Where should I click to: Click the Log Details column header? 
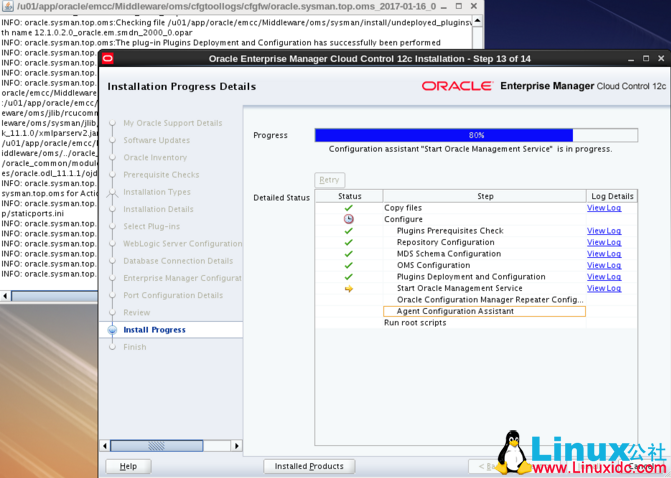tap(612, 196)
